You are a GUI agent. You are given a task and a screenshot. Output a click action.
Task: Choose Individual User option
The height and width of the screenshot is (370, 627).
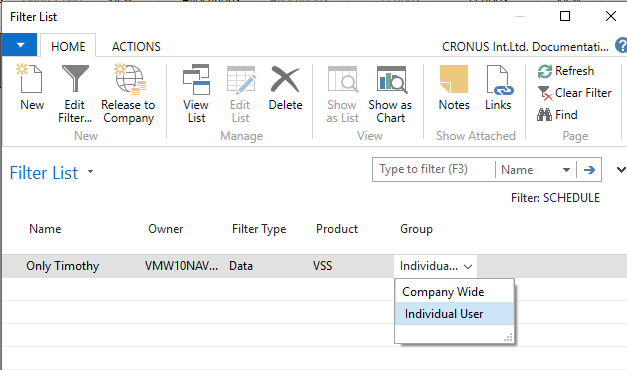(454, 314)
